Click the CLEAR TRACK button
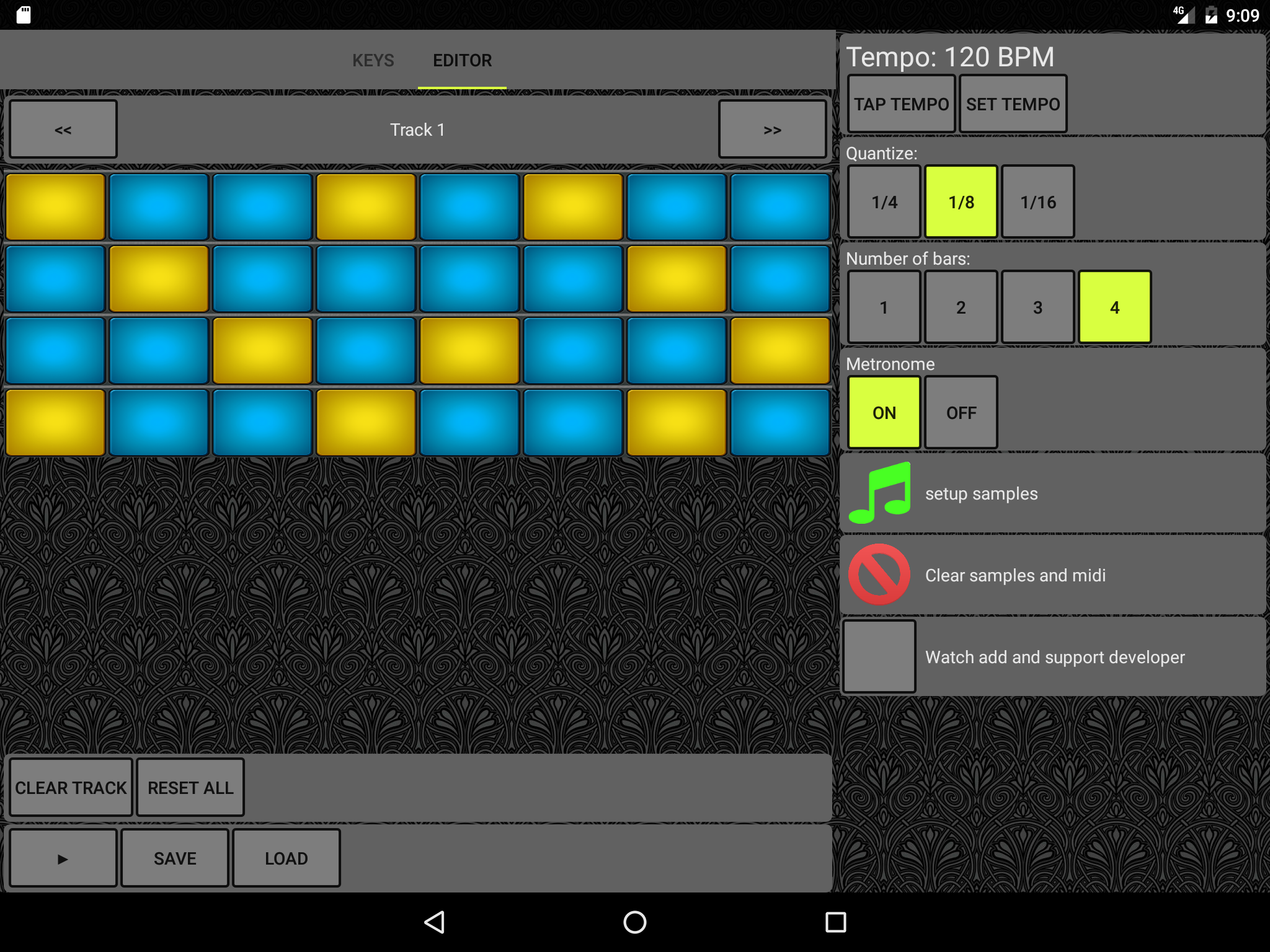 [71, 787]
